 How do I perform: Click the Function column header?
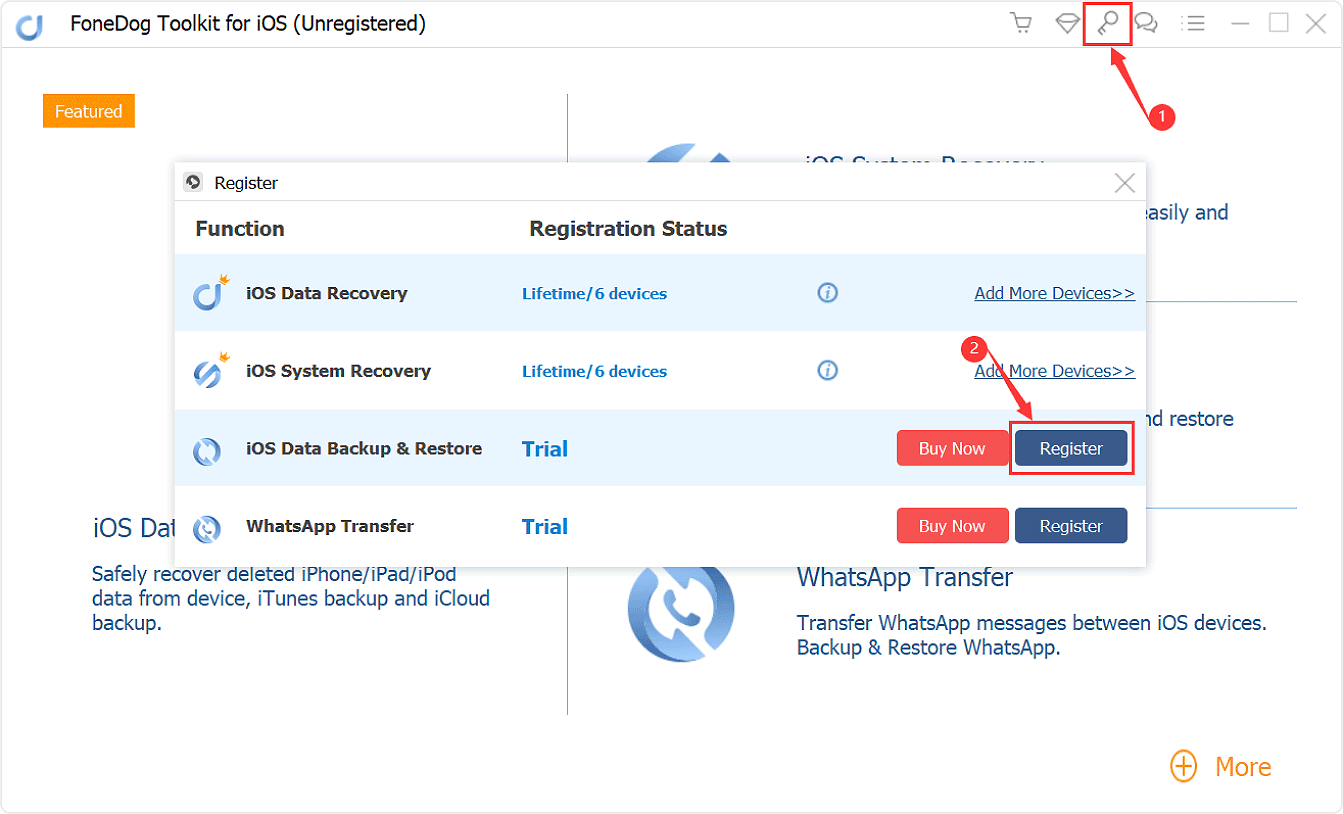pos(240,229)
